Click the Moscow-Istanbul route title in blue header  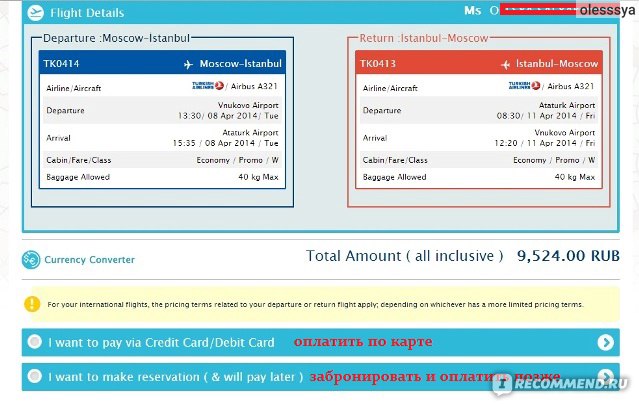point(240,64)
